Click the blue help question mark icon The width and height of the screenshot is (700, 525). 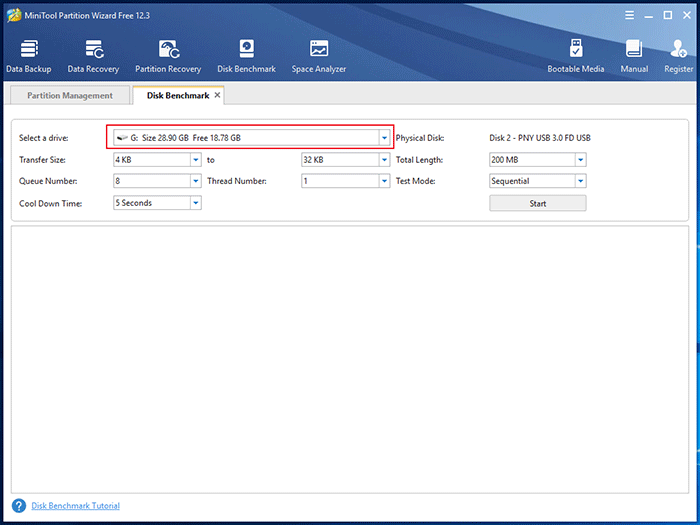click(19, 506)
